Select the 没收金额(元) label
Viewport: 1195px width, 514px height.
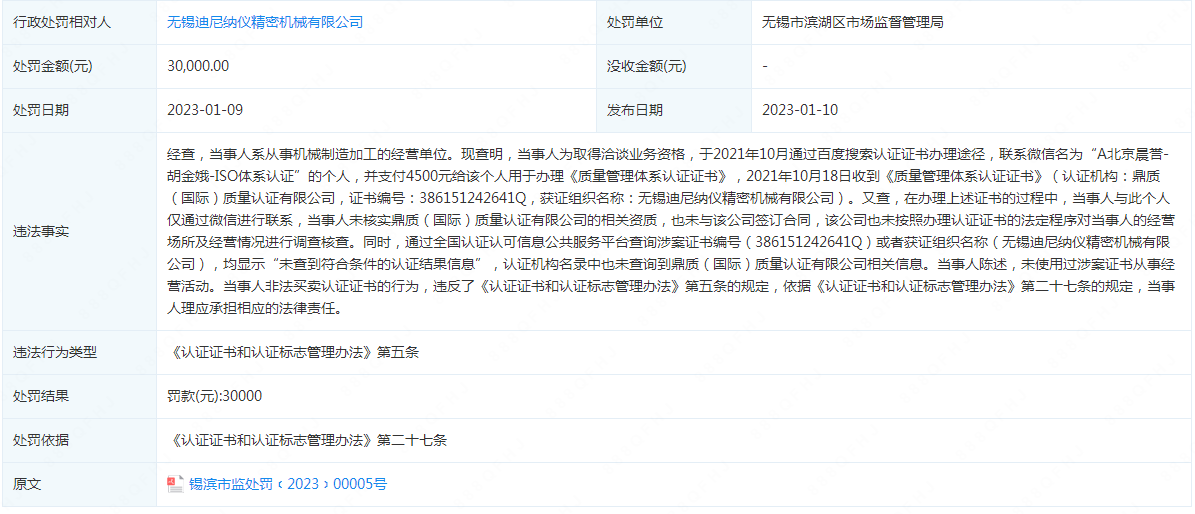click(x=646, y=66)
